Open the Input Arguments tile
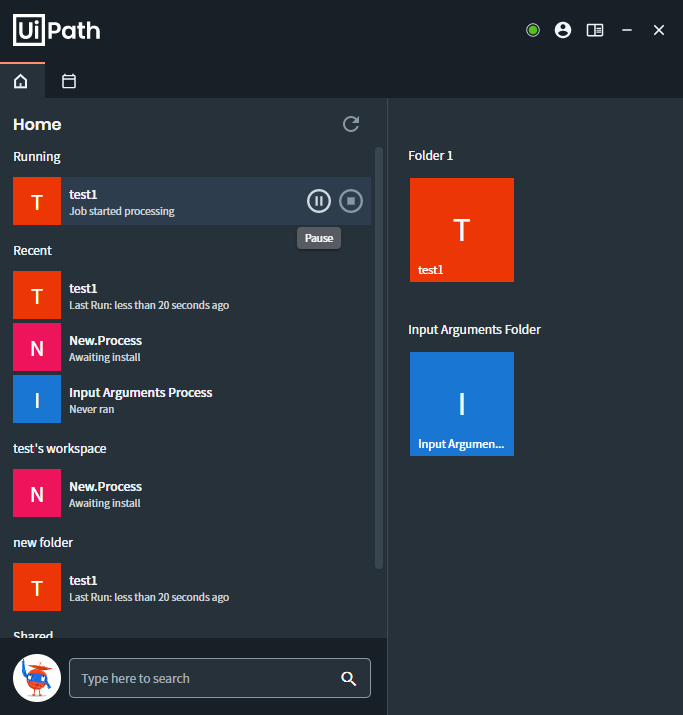This screenshot has height=715, width=683. pos(462,404)
